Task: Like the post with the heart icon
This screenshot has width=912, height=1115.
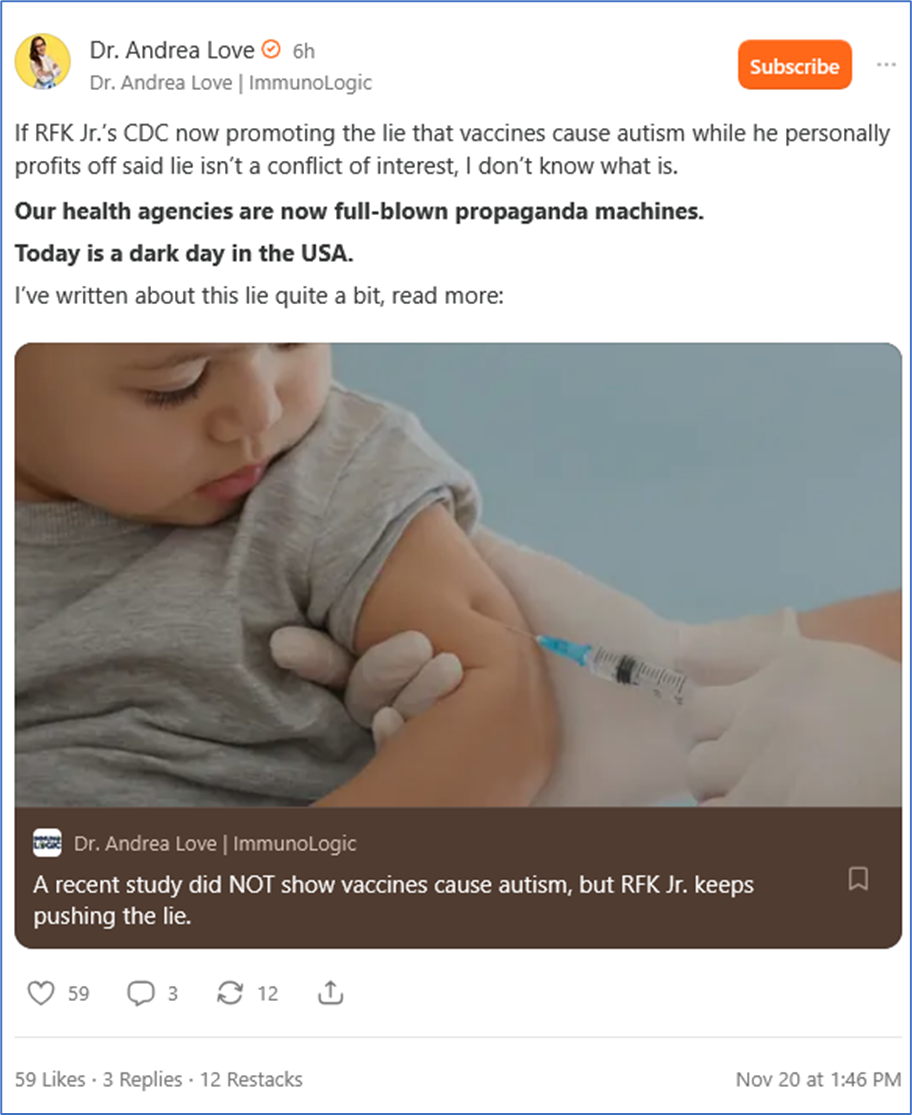Action: pyautogui.click(x=41, y=993)
